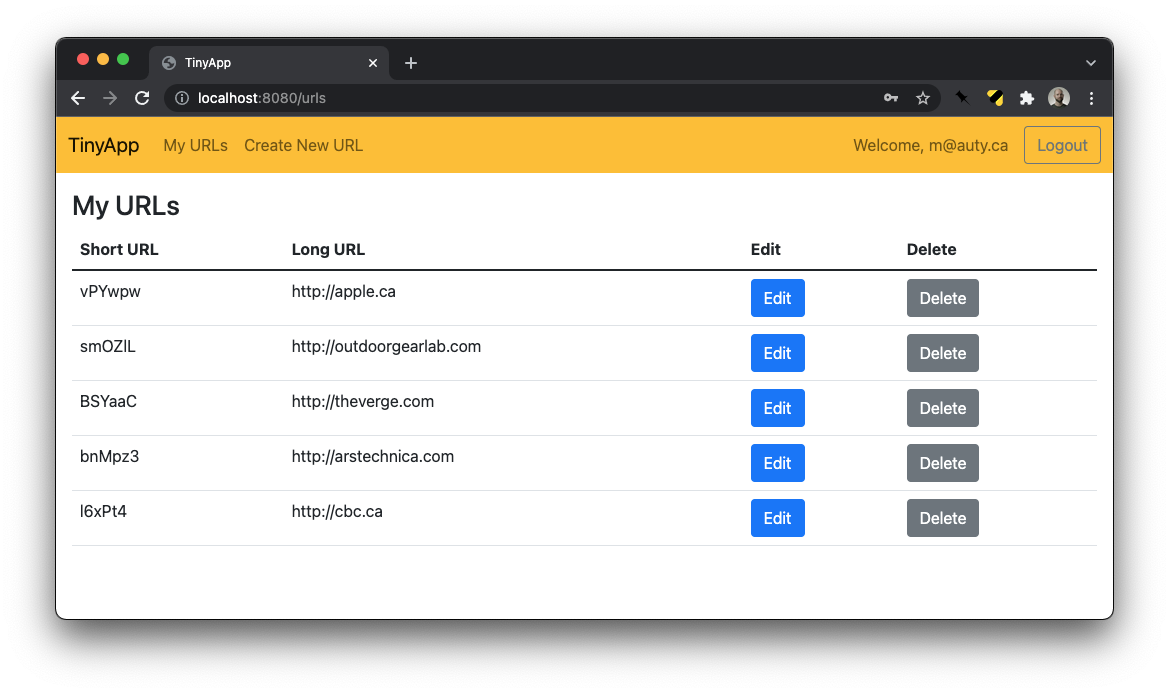Open the Chrome profile avatar

point(1059,98)
